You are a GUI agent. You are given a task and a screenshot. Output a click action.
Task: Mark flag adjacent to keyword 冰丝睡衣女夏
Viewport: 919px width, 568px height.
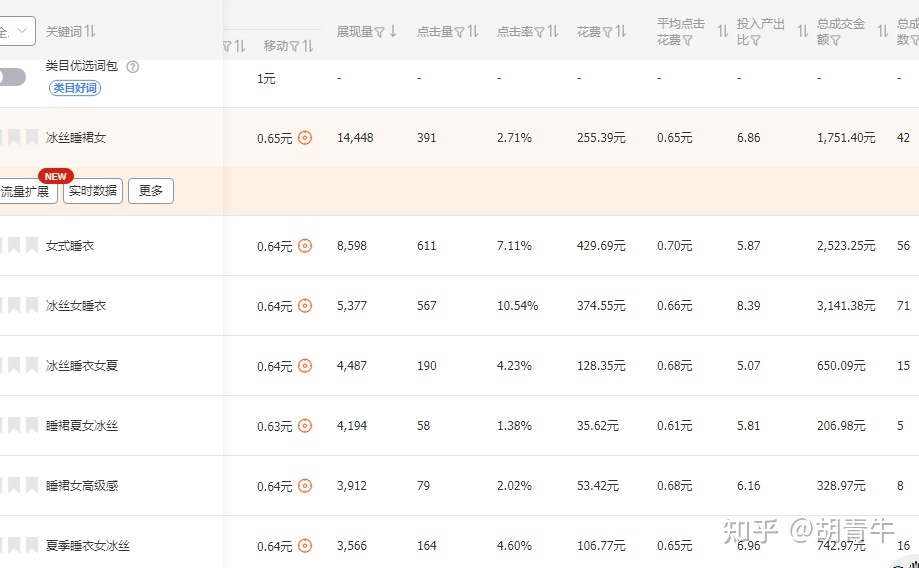click(32, 366)
